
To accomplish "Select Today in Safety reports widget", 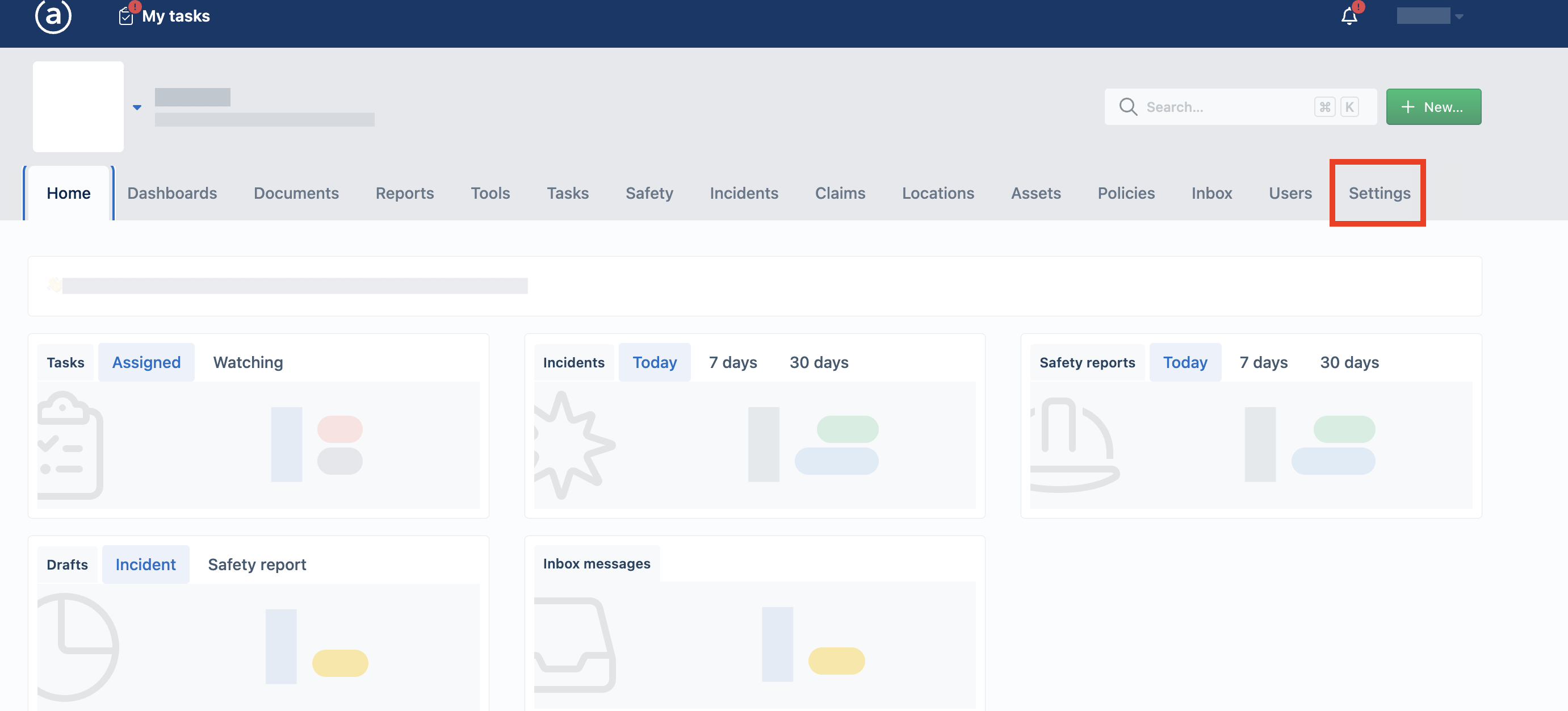I will (1185, 362).
